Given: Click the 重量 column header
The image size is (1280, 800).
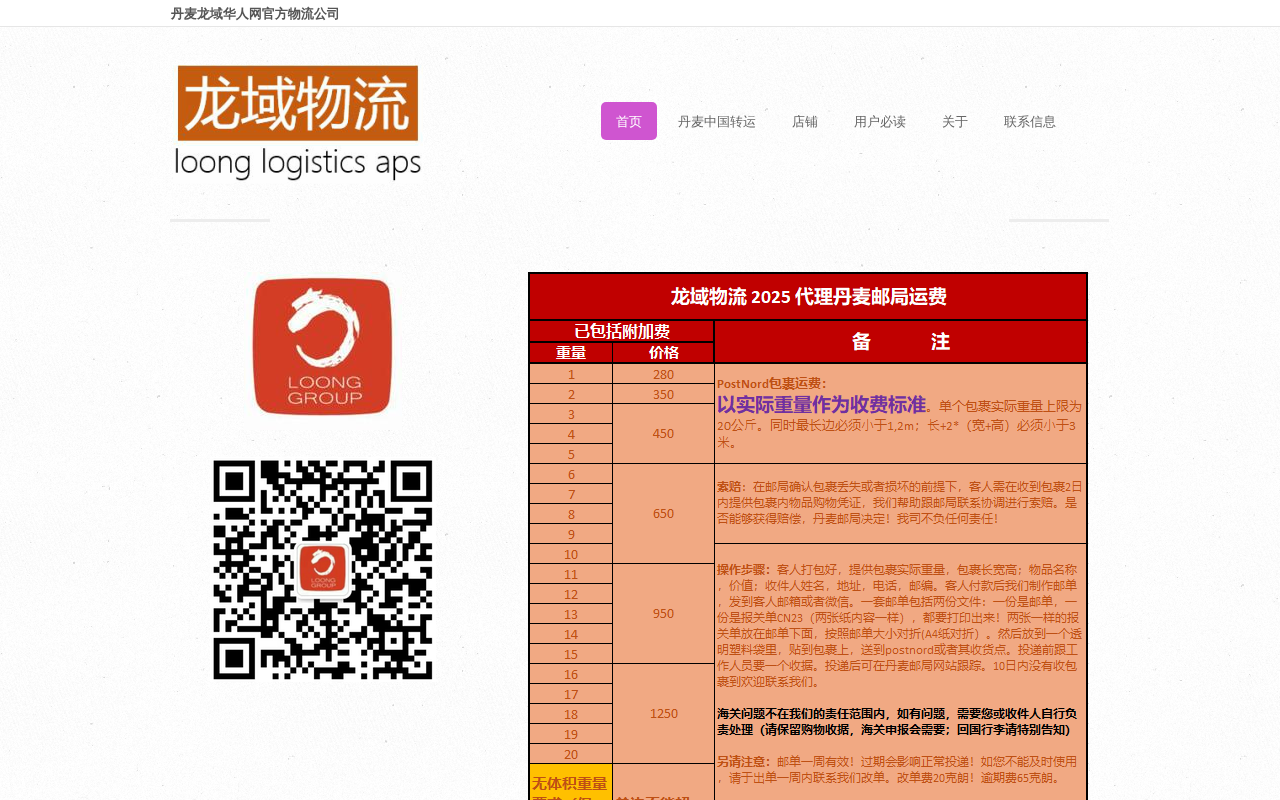Looking at the screenshot, I should coord(571,353).
